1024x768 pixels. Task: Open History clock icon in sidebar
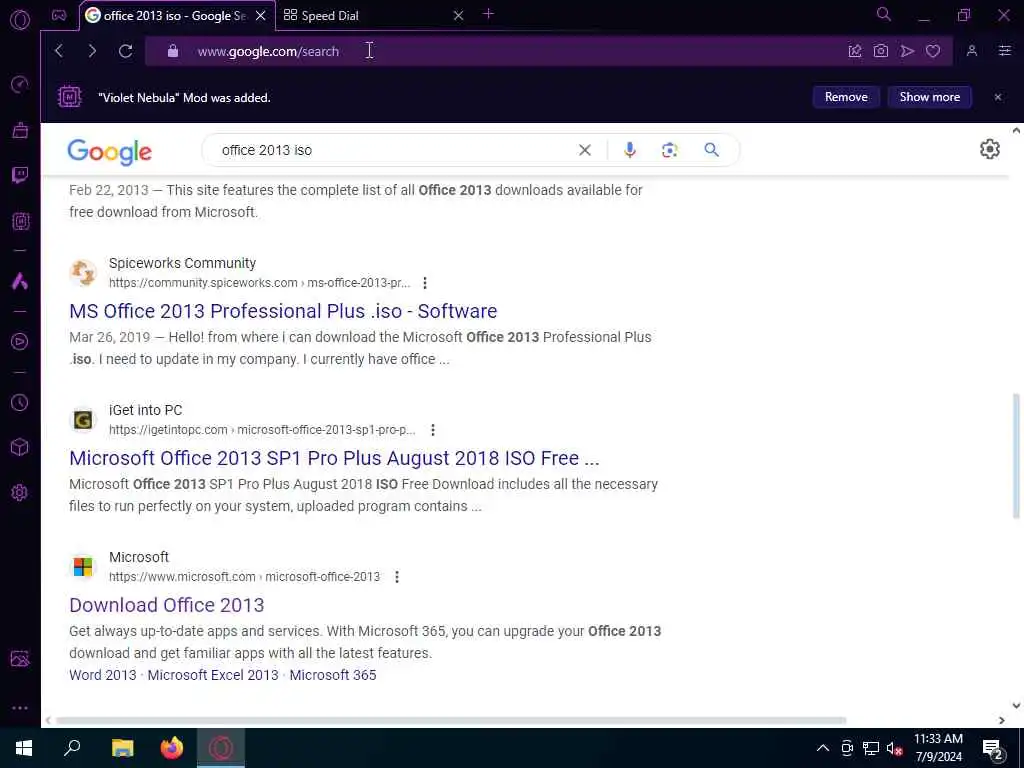pyautogui.click(x=20, y=402)
